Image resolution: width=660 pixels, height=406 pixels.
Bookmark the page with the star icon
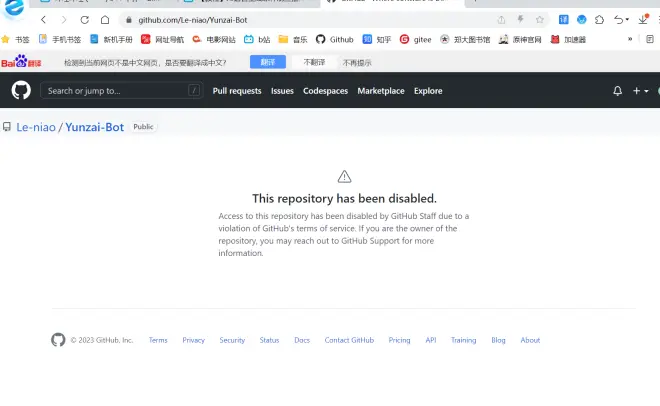[x=540, y=20]
